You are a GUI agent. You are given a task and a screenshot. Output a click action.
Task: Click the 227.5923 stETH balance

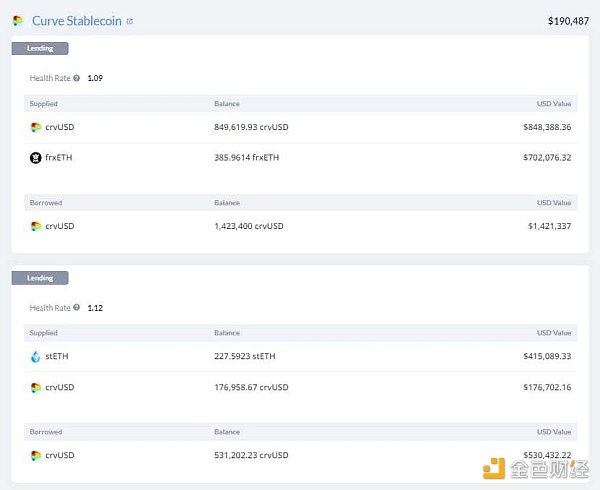click(x=244, y=356)
